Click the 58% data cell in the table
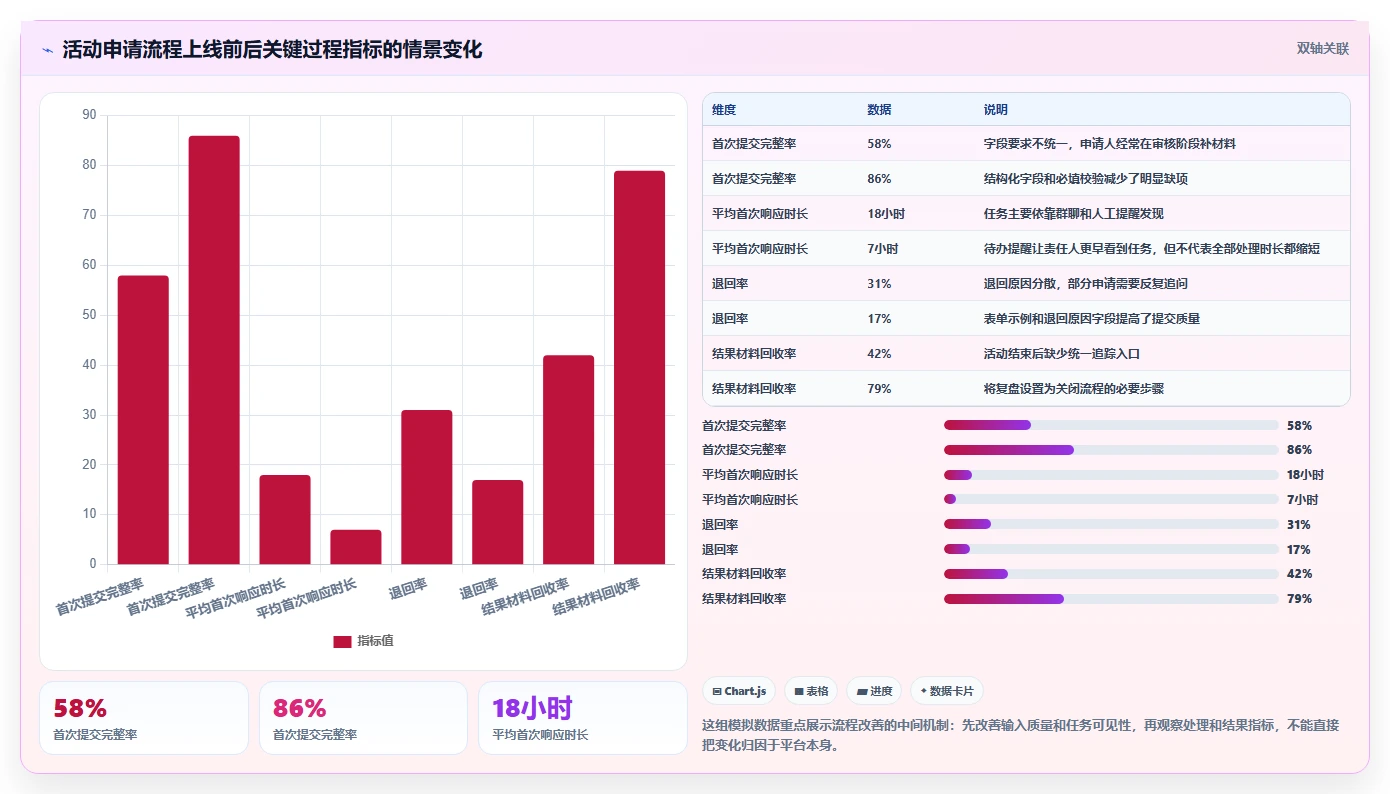1390x794 pixels. [879, 144]
